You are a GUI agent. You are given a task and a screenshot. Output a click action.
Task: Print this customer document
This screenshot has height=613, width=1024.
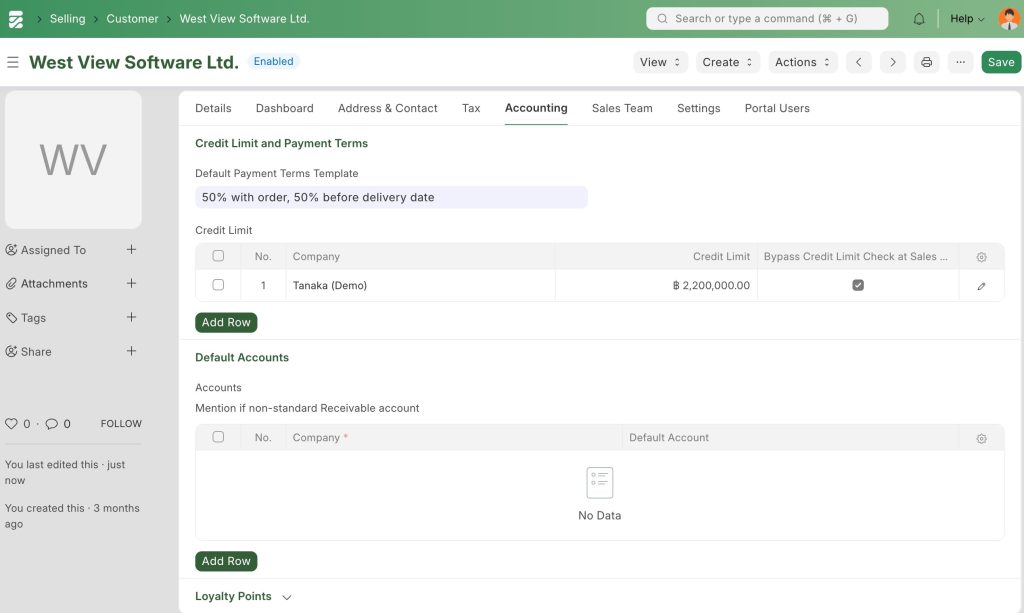tap(927, 62)
